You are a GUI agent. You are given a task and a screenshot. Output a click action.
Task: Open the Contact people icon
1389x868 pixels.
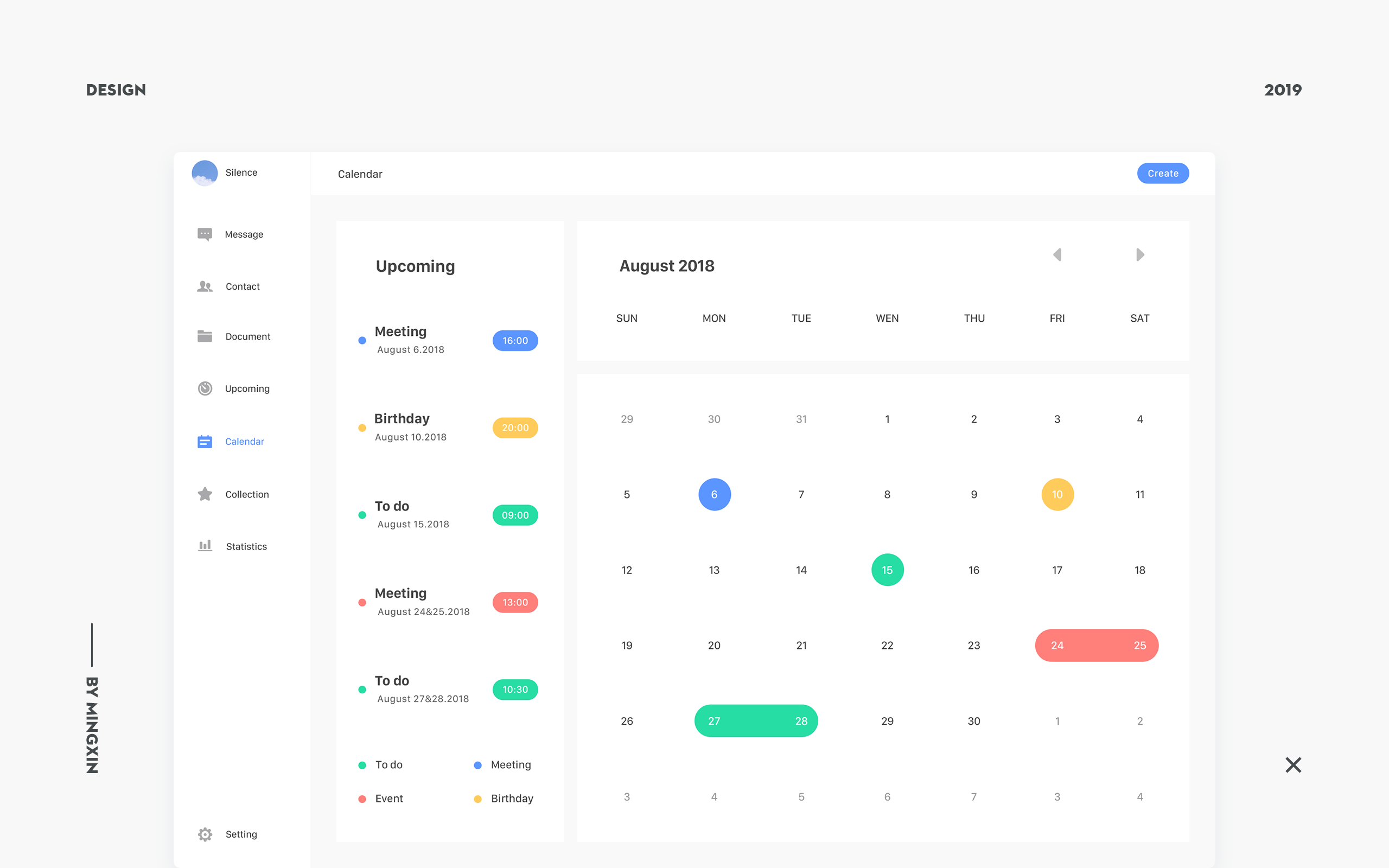click(x=205, y=286)
